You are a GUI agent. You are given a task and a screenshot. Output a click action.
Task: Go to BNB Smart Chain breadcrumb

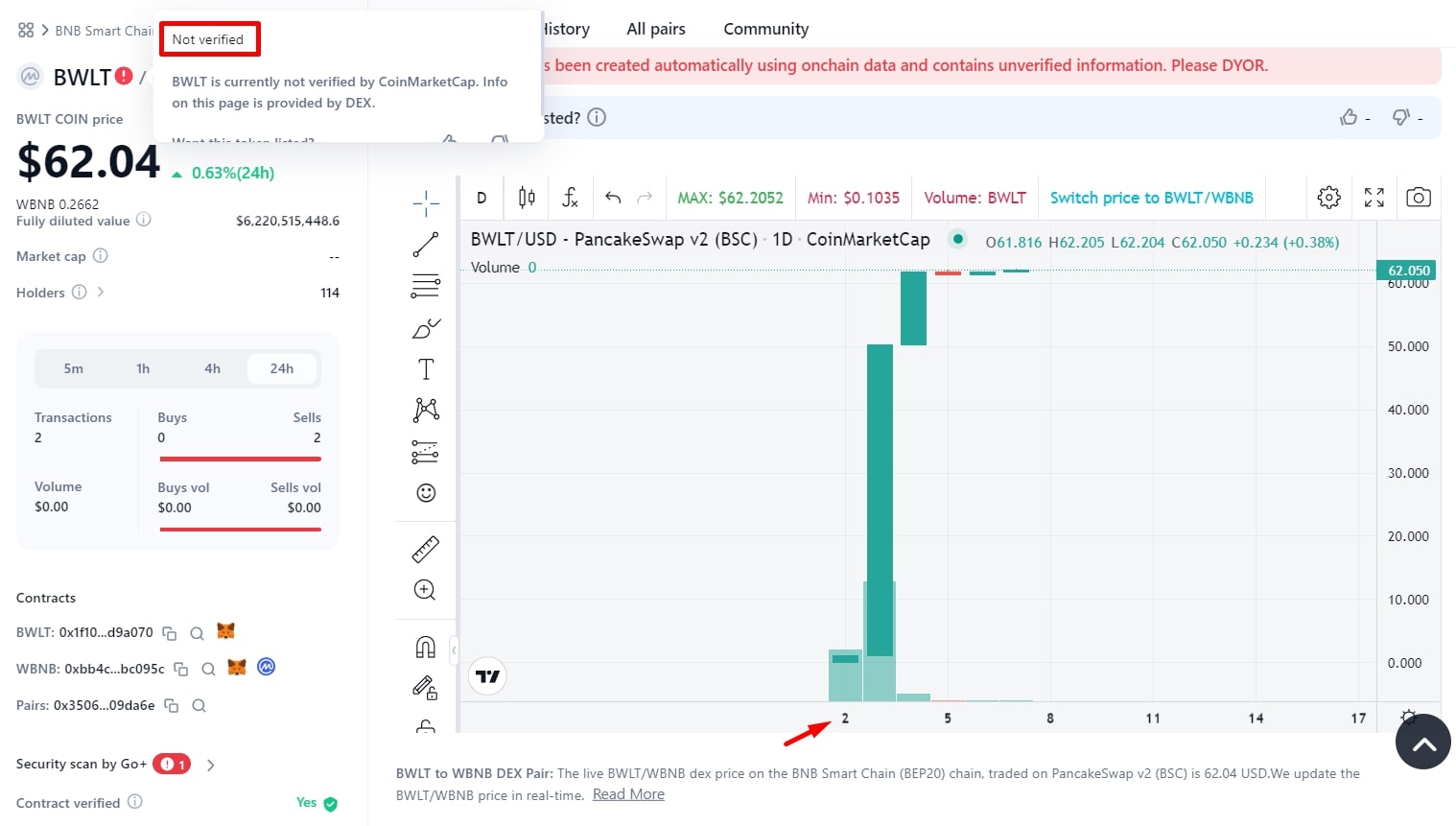point(104,31)
